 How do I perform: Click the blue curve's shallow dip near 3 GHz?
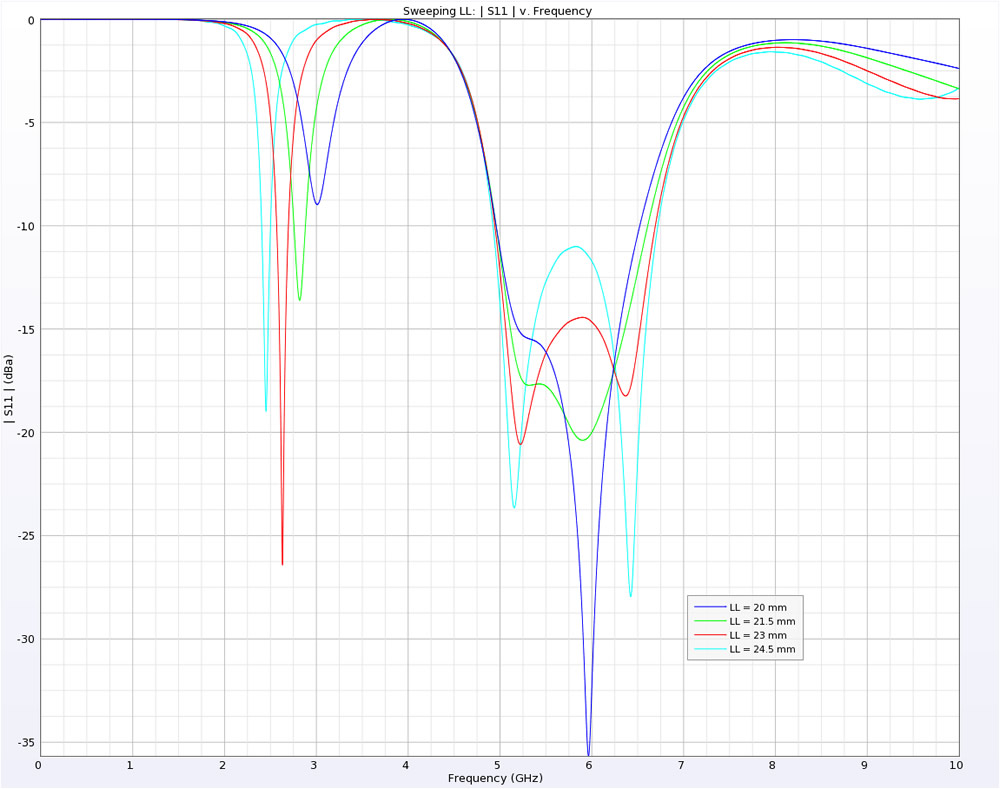(x=317, y=204)
